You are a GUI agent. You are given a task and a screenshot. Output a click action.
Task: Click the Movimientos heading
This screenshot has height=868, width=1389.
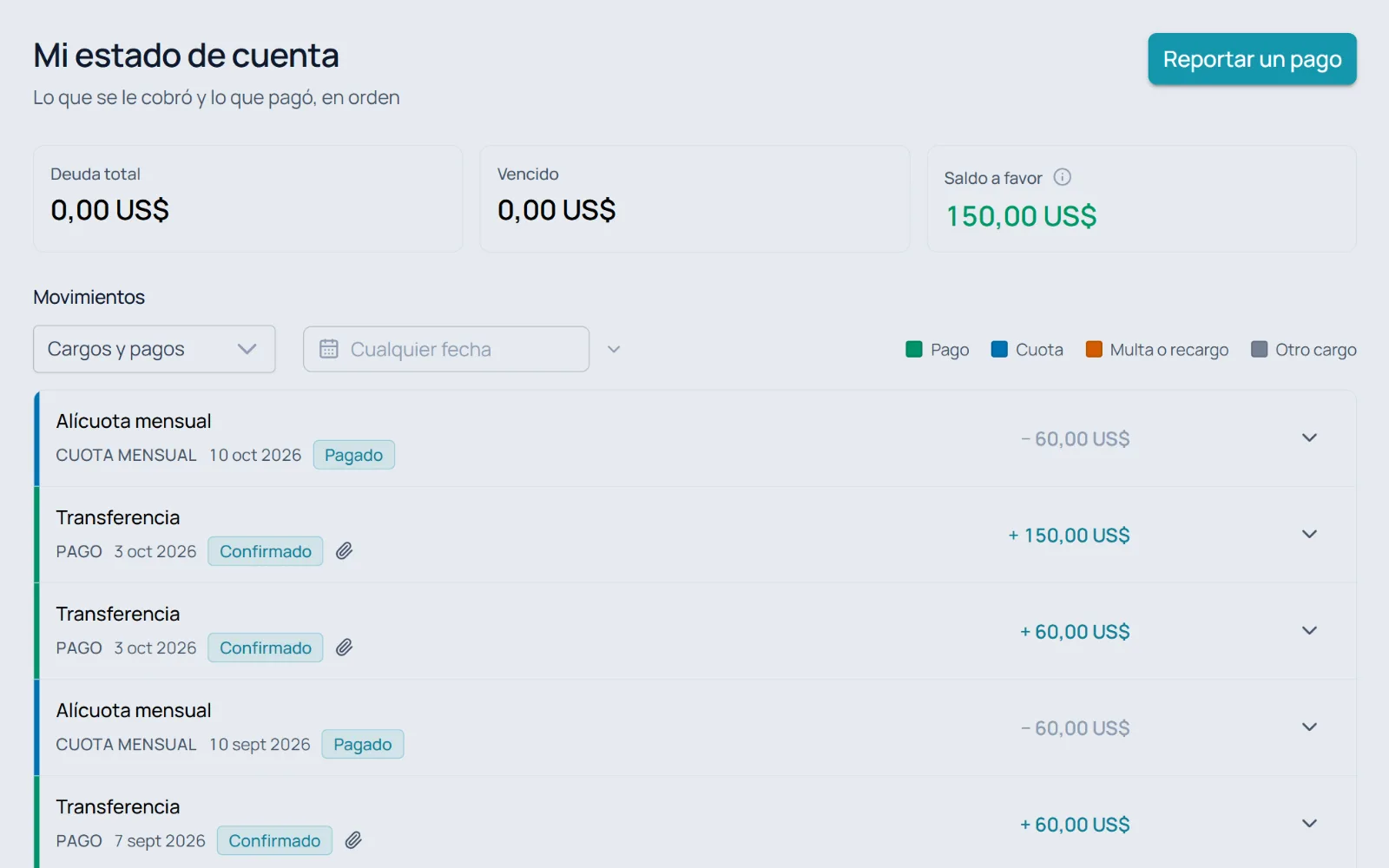point(89,297)
